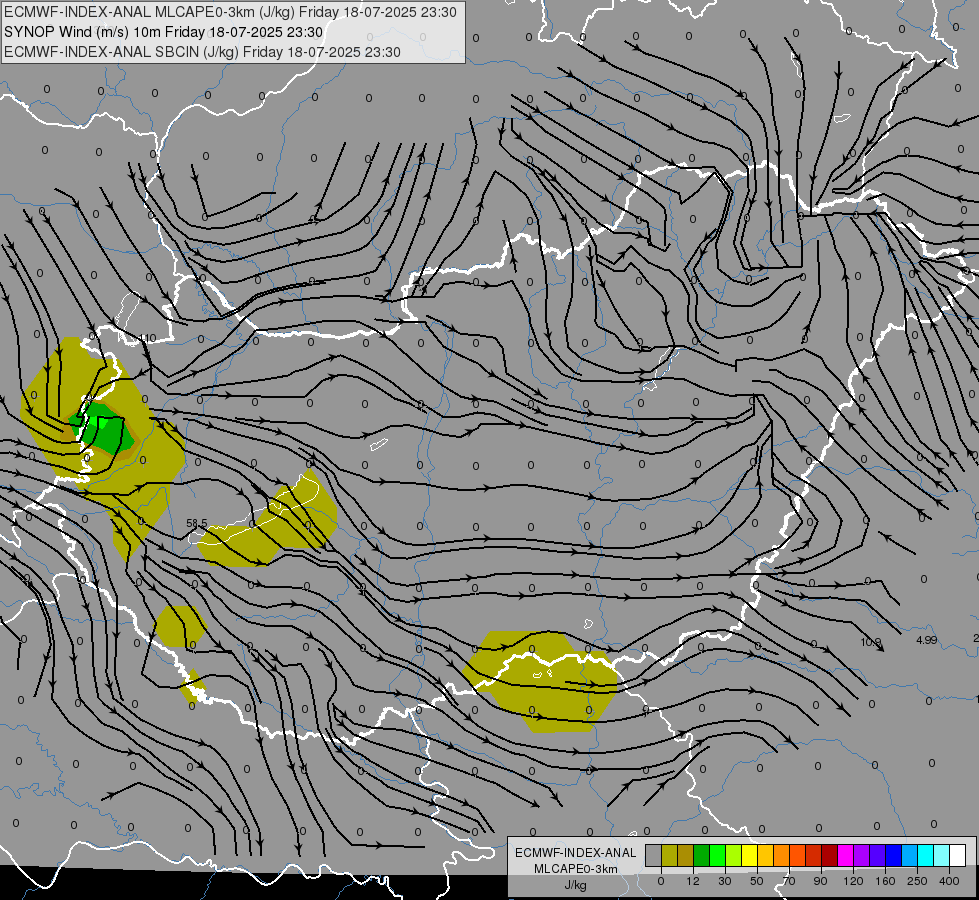Click the legend value 120
The width and height of the screenshot is (979, 900).
[853, 881]
